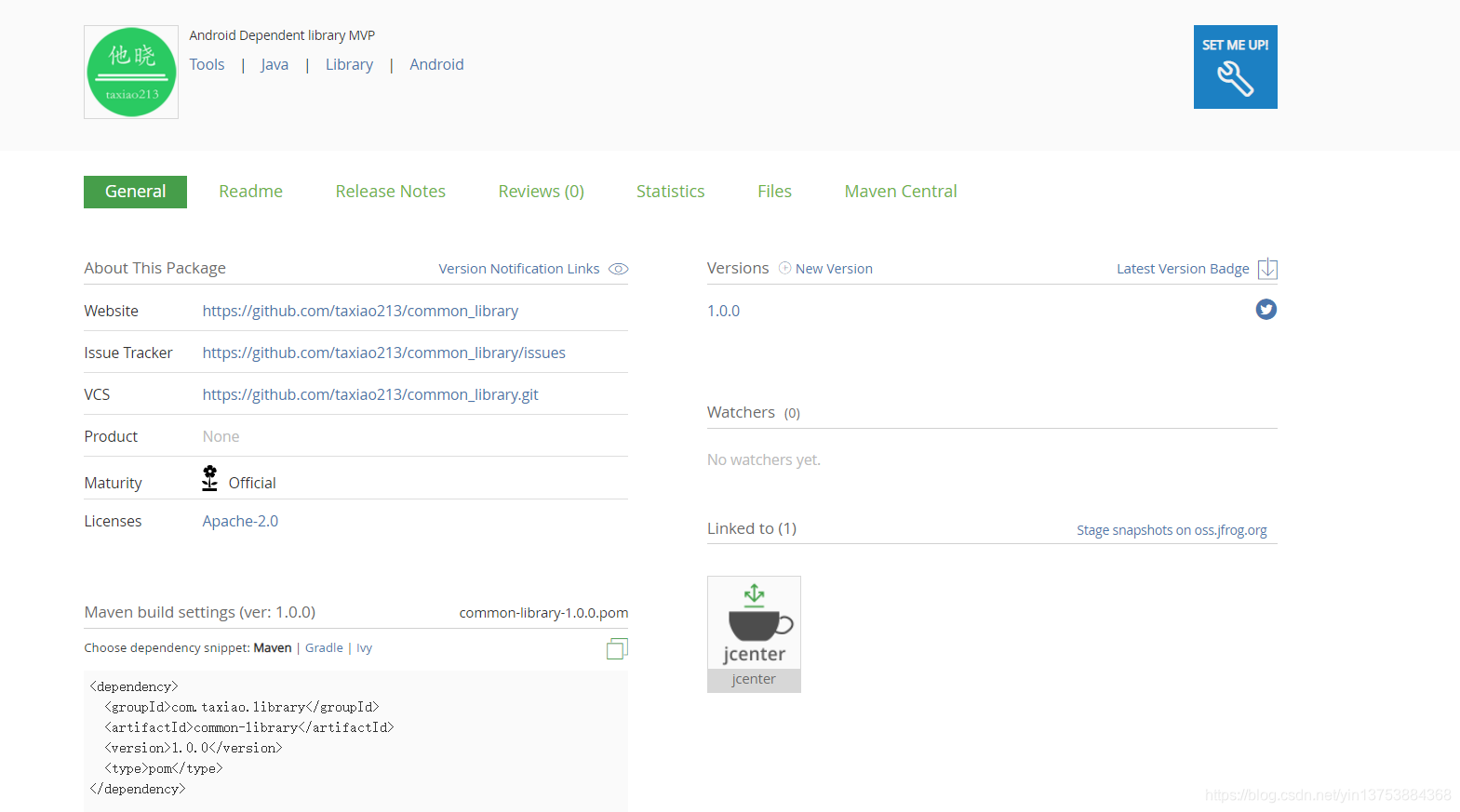Click the Latest Version Badge download icon
The height and width of the screenshot is (812, 1460).
click(x=1267, y=269)
